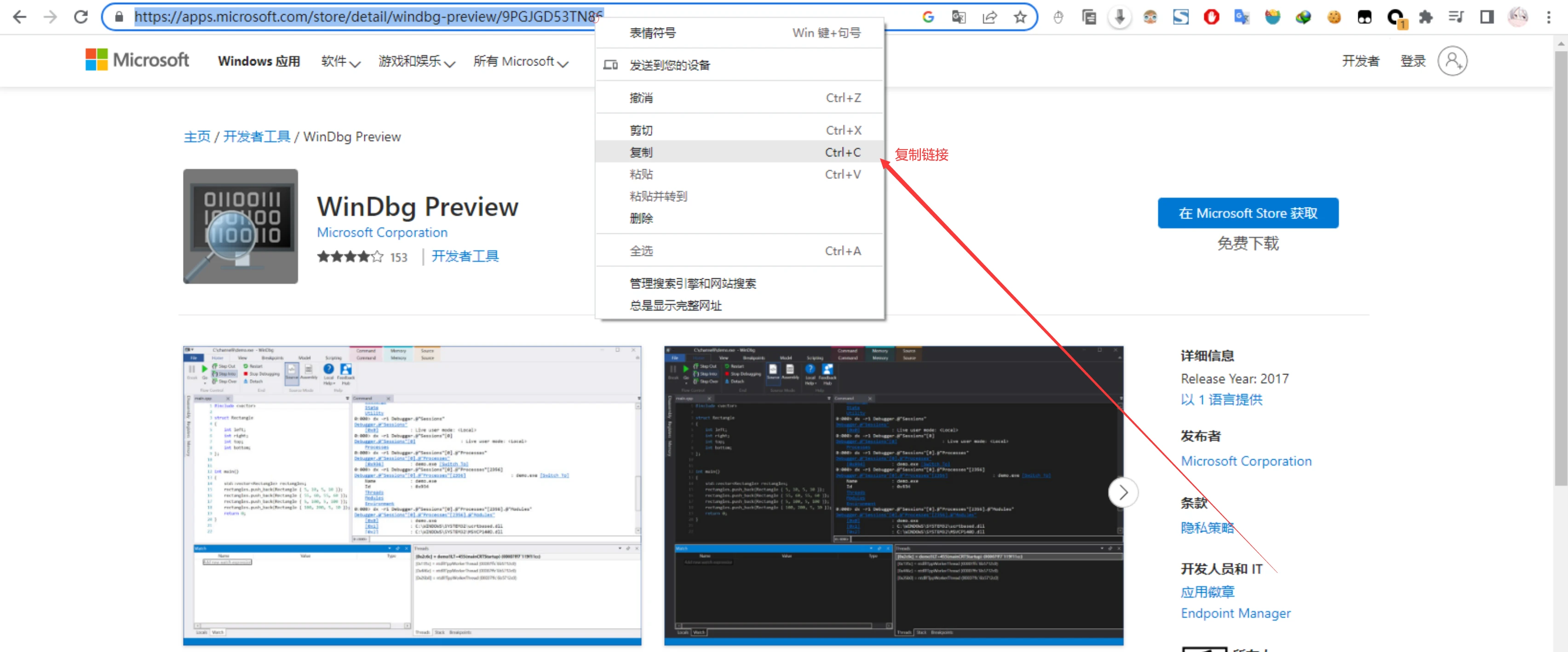The width and height of the screenshot is (1568, 652).
Task: Open 开发者工具 category link beside rating
Action: click(465, 256)
